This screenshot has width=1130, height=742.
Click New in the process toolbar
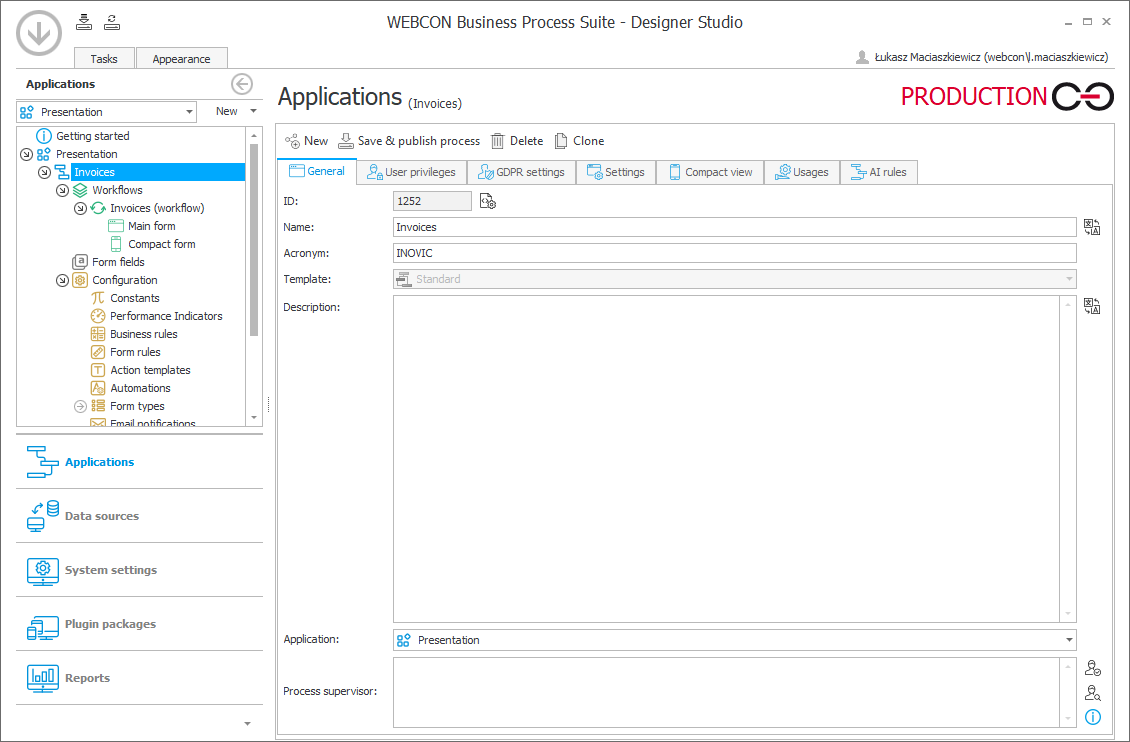click(x=306, y=141)
